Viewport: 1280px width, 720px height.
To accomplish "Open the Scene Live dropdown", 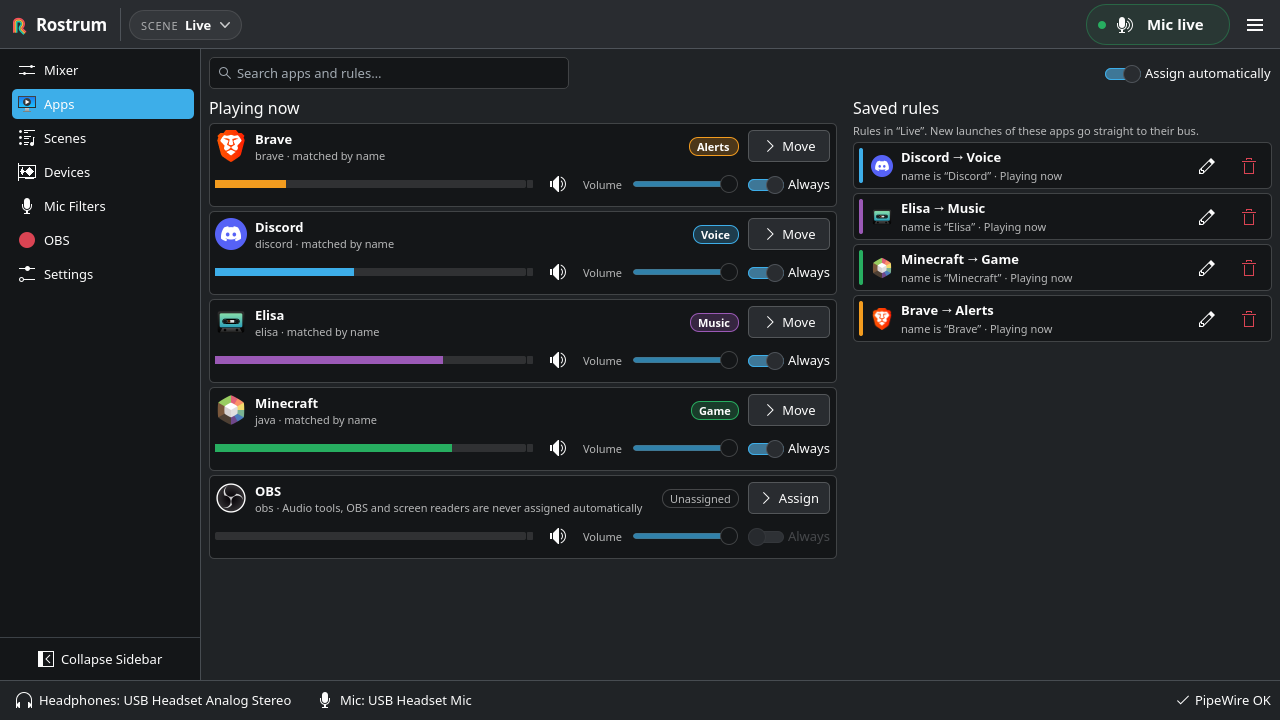I will [185, 25].
